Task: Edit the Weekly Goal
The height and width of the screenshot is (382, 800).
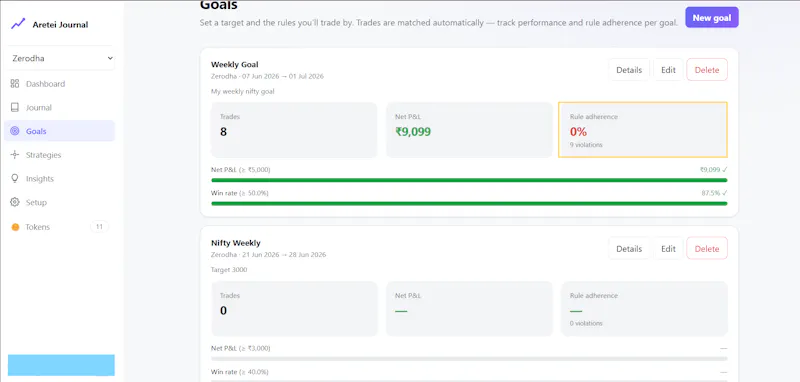Action: point(668,70)
